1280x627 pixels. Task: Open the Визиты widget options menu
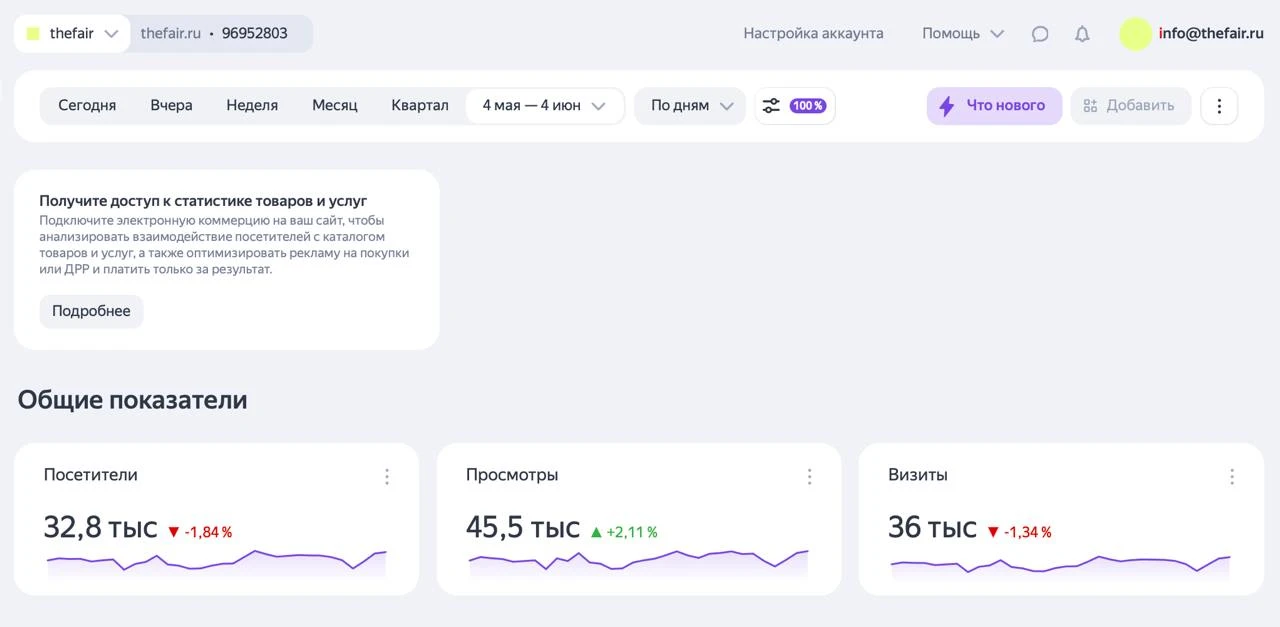pos(1231,477)
